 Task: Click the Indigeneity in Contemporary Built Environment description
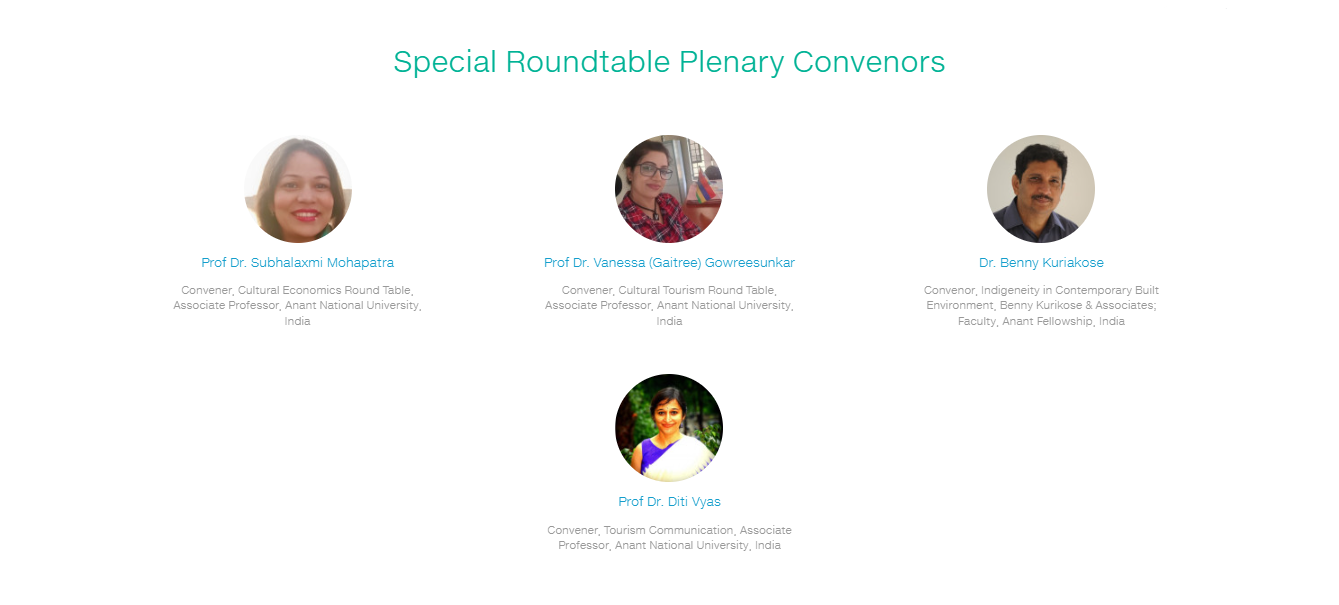click(x=1041, y=306)
